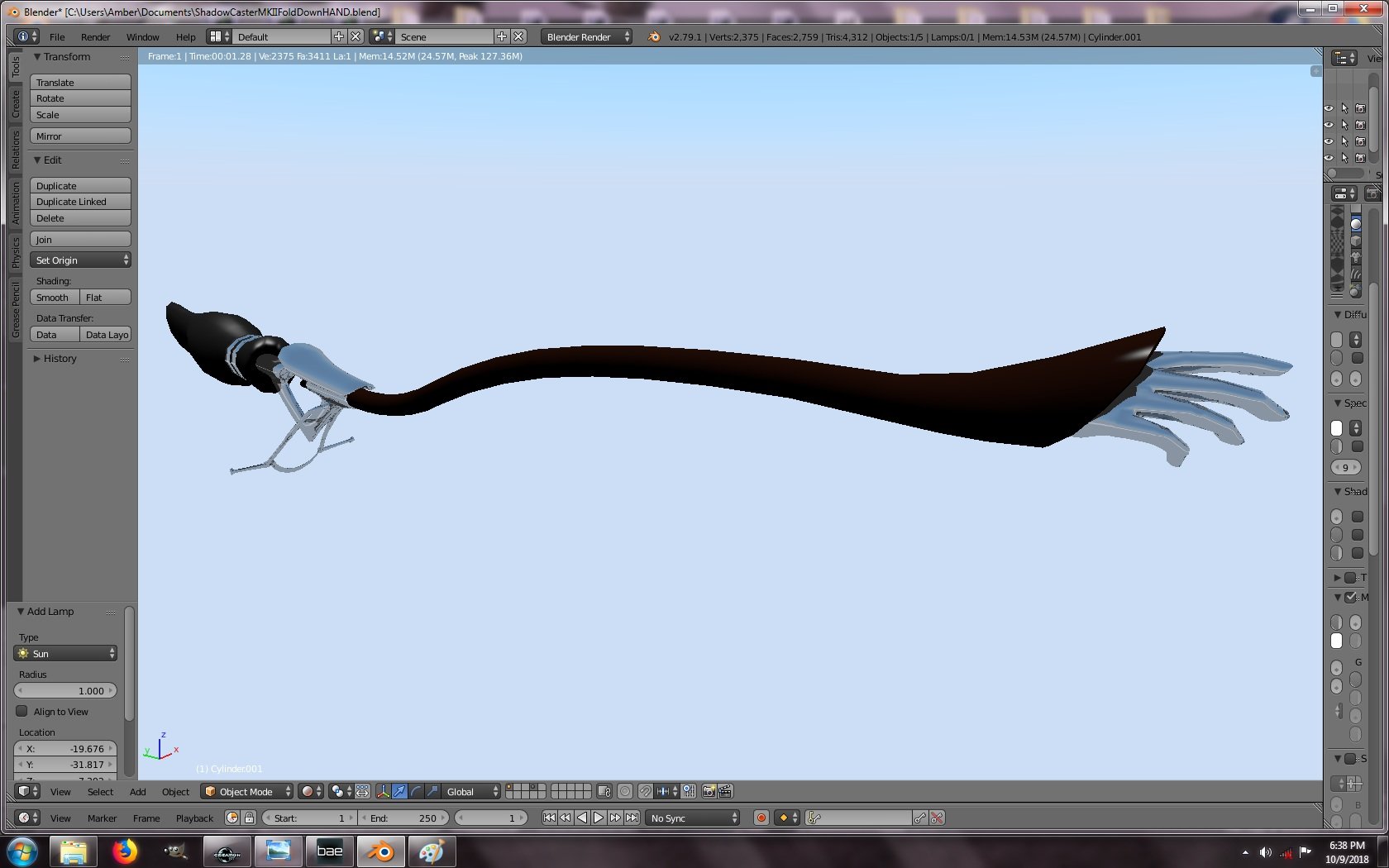The height and width of the screenshot is (868, 1389).
Task: Open the No Sync dropdown
Action: pos(693,818)
